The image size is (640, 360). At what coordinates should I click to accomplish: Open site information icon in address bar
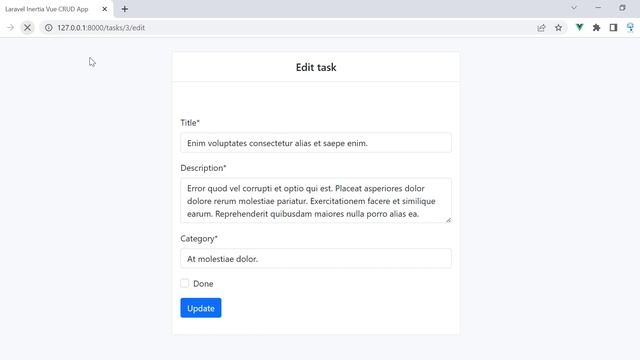point(49,28)
